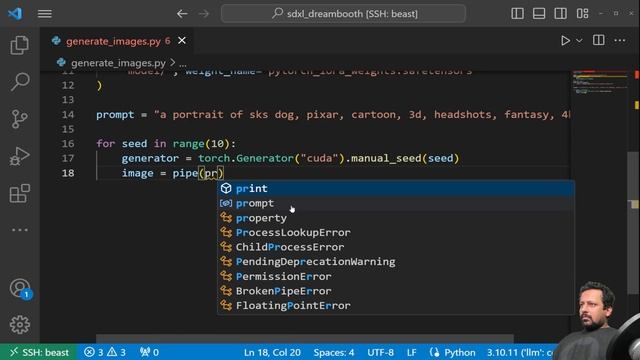640x360 pixels.
Task: Select the ChildProcessError suggestion
Action: (x=396, y=247)
